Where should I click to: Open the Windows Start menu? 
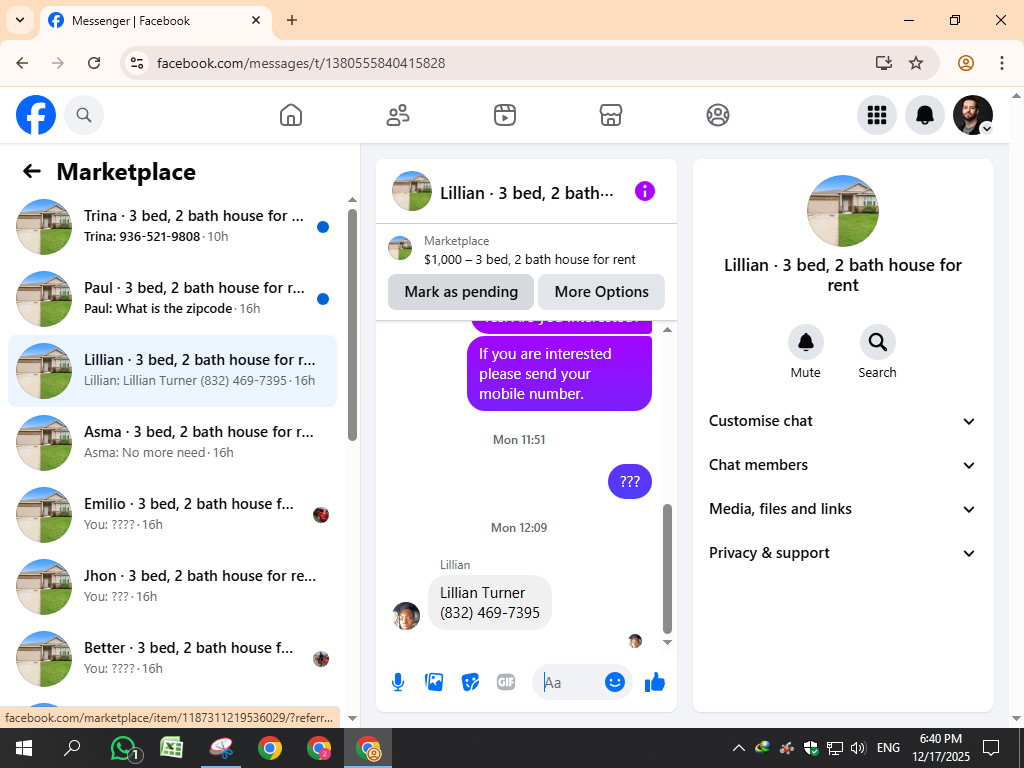(24, 748)
